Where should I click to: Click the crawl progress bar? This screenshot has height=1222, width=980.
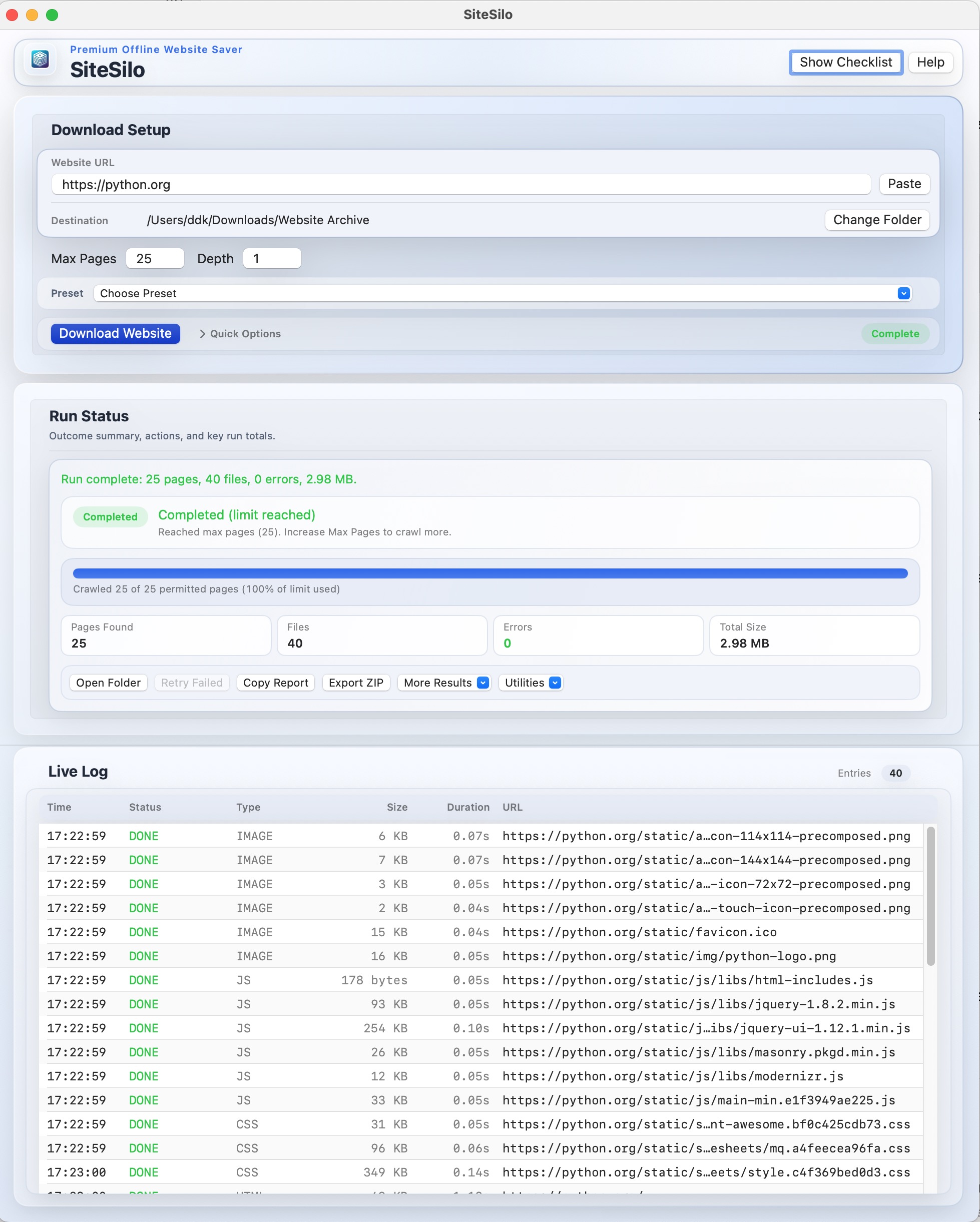491,573
